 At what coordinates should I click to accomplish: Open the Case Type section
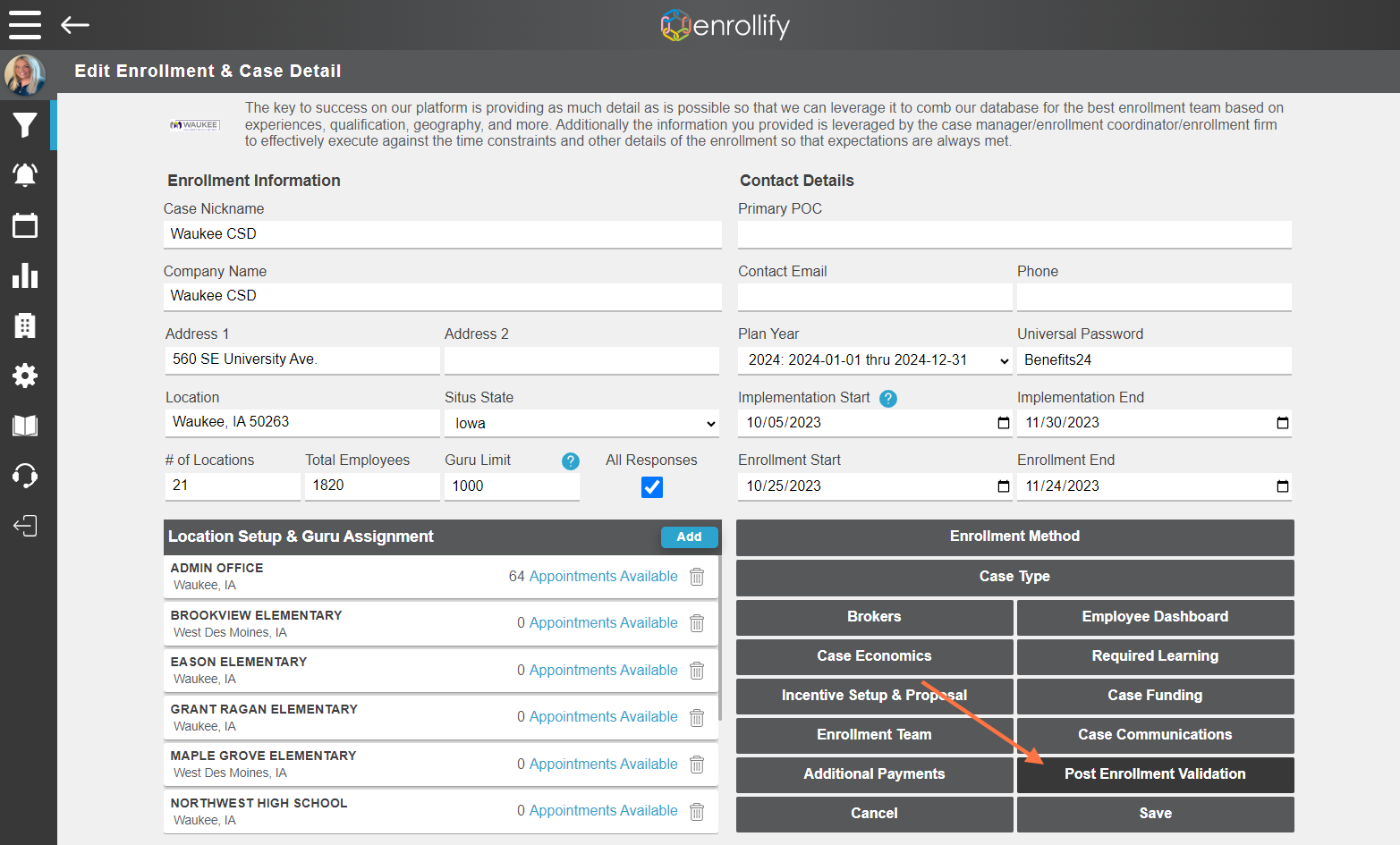pos(1015,577)
